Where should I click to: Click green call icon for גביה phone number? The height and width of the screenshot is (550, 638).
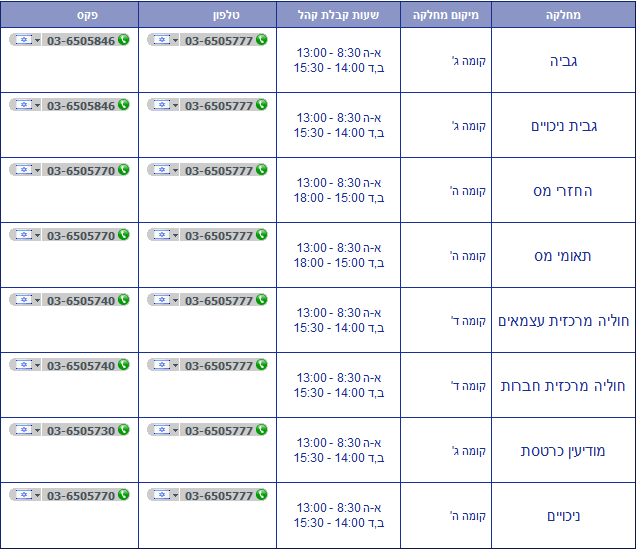click(261, 40)
